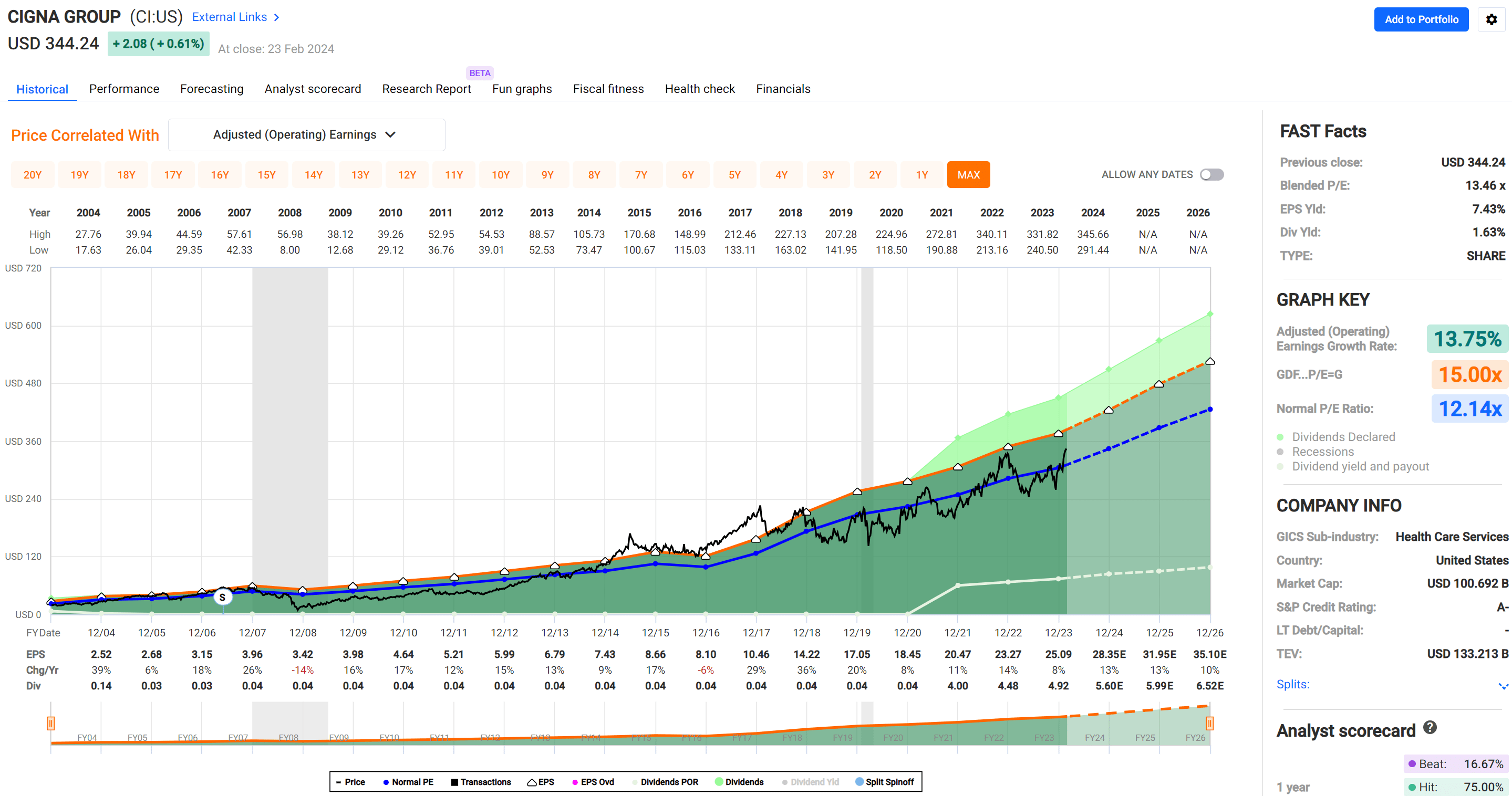The image size is (1512, 796).
Task: Click the S split marker on the chart
Action: tap(222, 596)
